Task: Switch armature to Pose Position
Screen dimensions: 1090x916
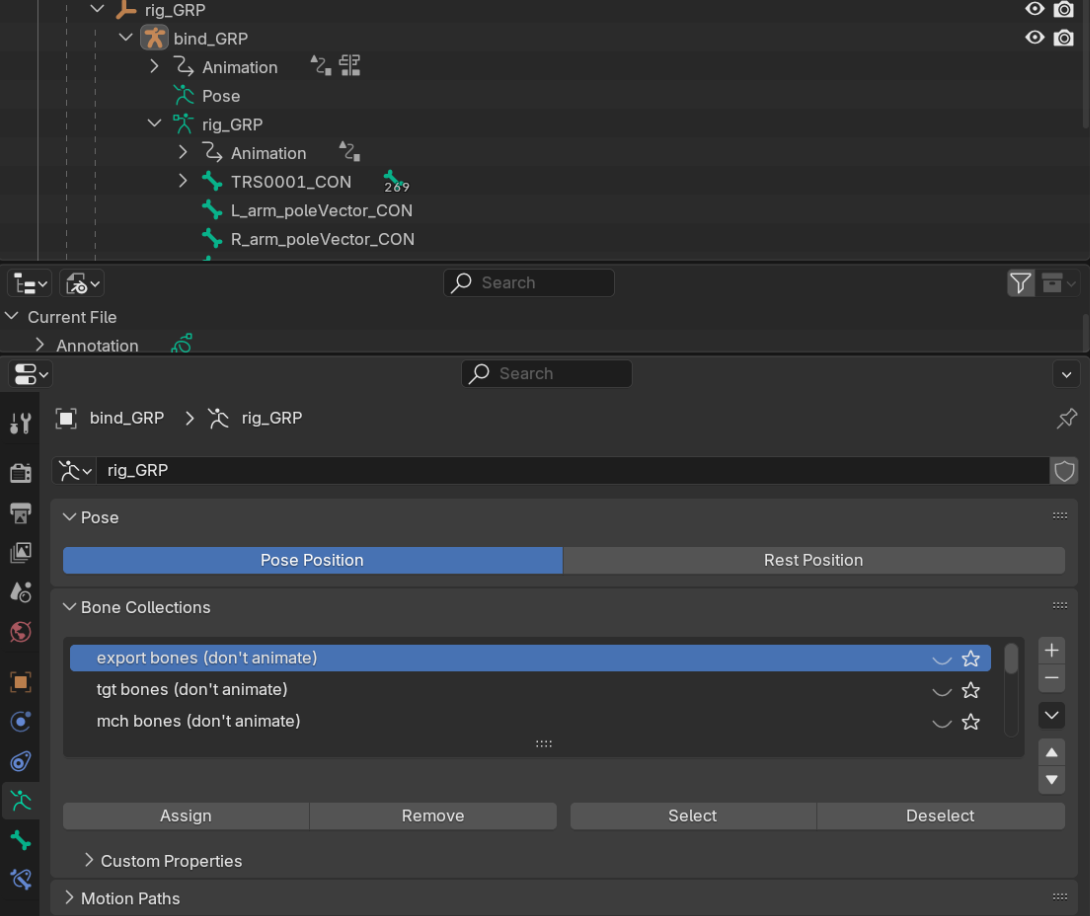Action: point(312,560)
